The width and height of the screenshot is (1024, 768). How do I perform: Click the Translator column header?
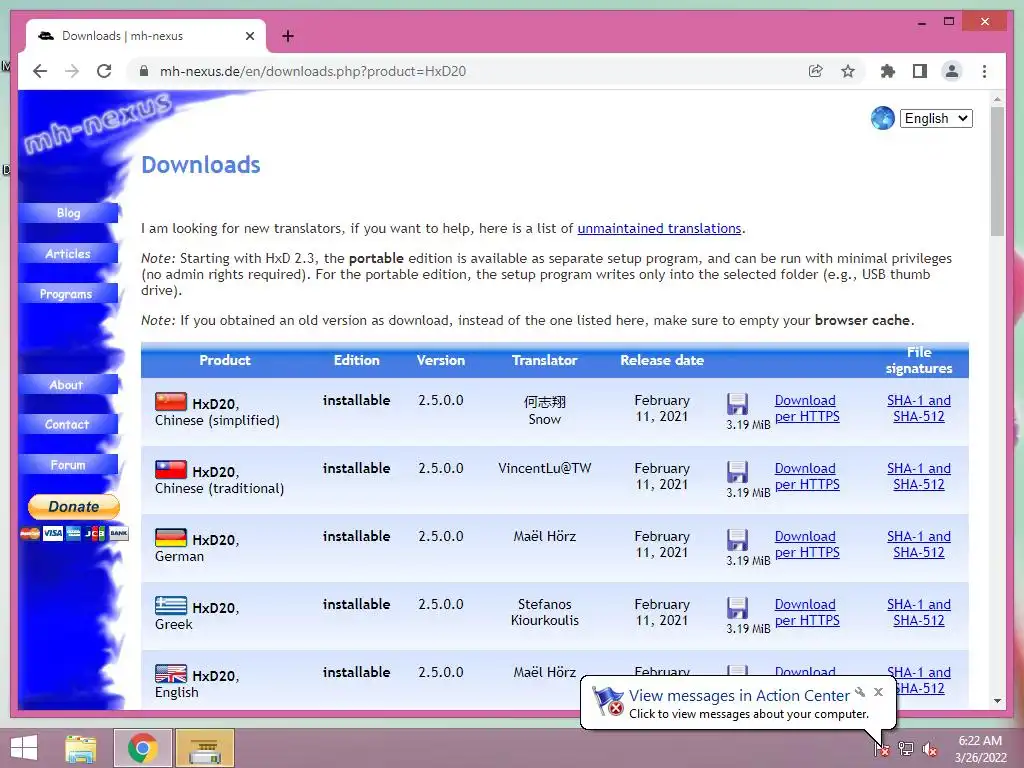click(x=545, y=360)
